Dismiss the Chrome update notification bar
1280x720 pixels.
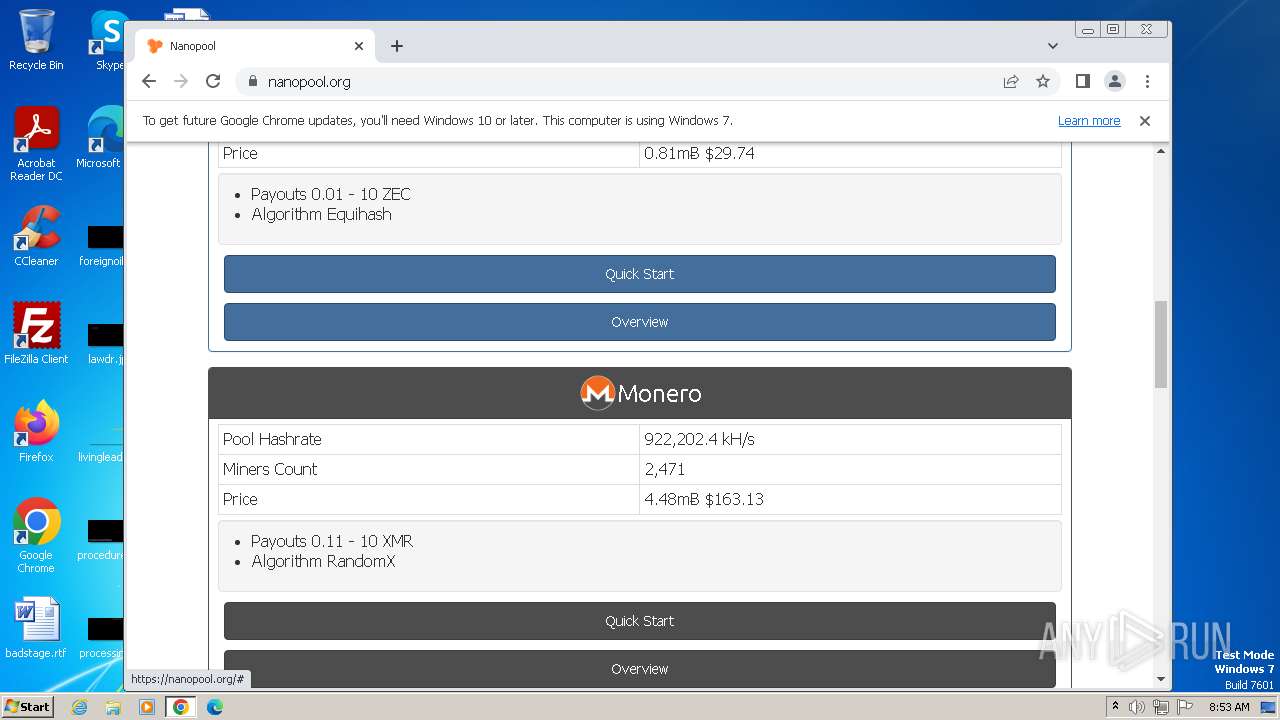[x=1145, y=121]
